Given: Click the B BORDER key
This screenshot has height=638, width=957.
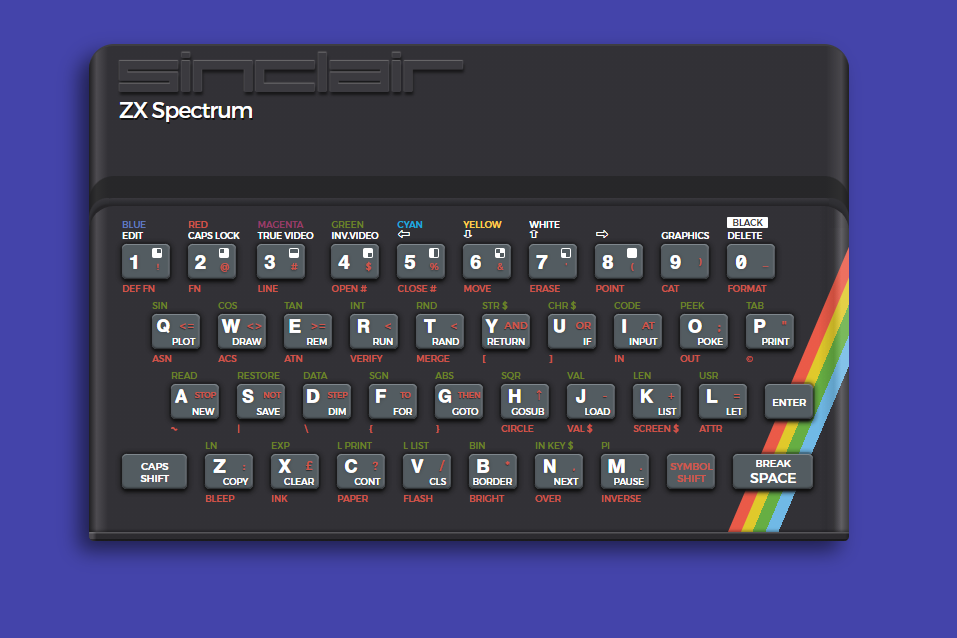Looking at the screenshot, I should coord(492,472).
